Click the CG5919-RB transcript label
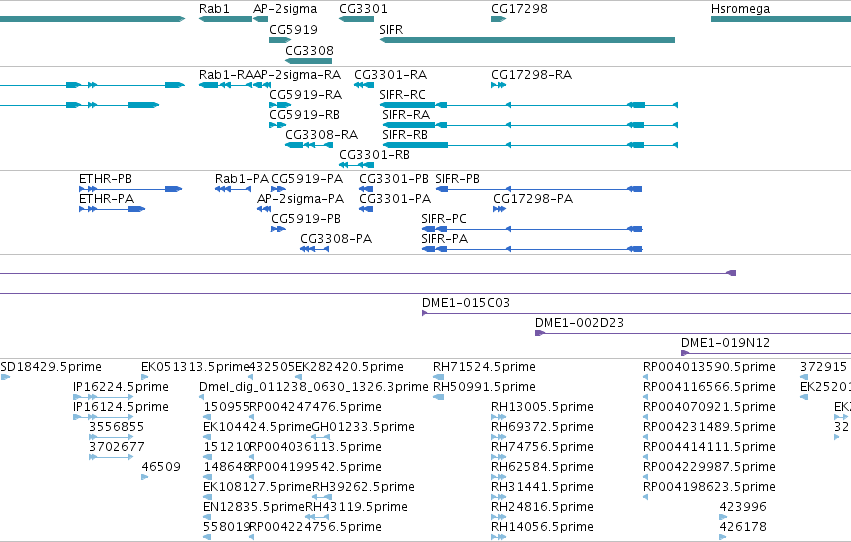The width and height of the screenshot is (851, 542). [x=304, y=115]
